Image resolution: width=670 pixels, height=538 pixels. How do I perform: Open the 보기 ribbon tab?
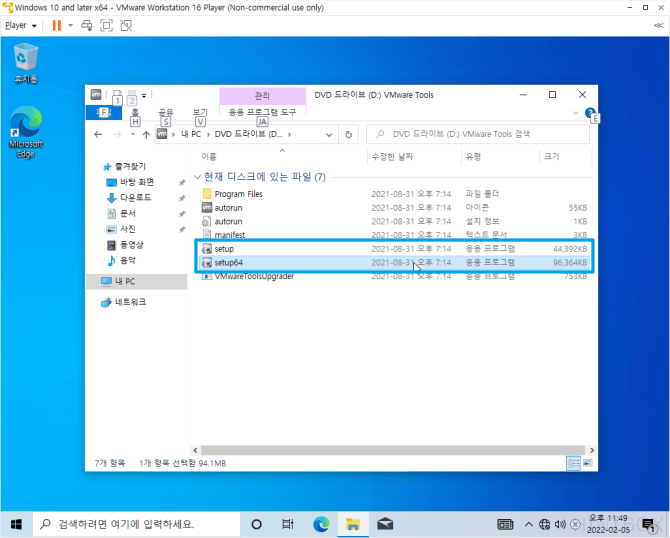[200, 112]
